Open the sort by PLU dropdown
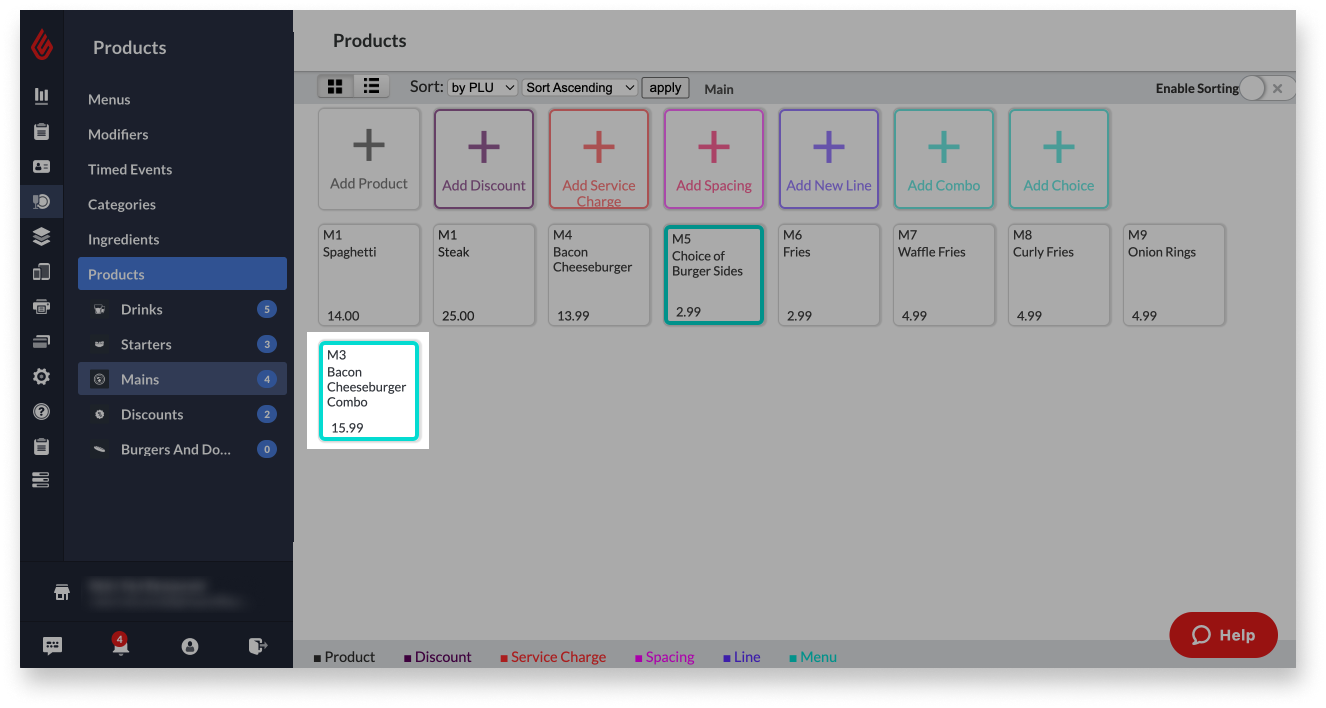 click(x=482, y=88)
